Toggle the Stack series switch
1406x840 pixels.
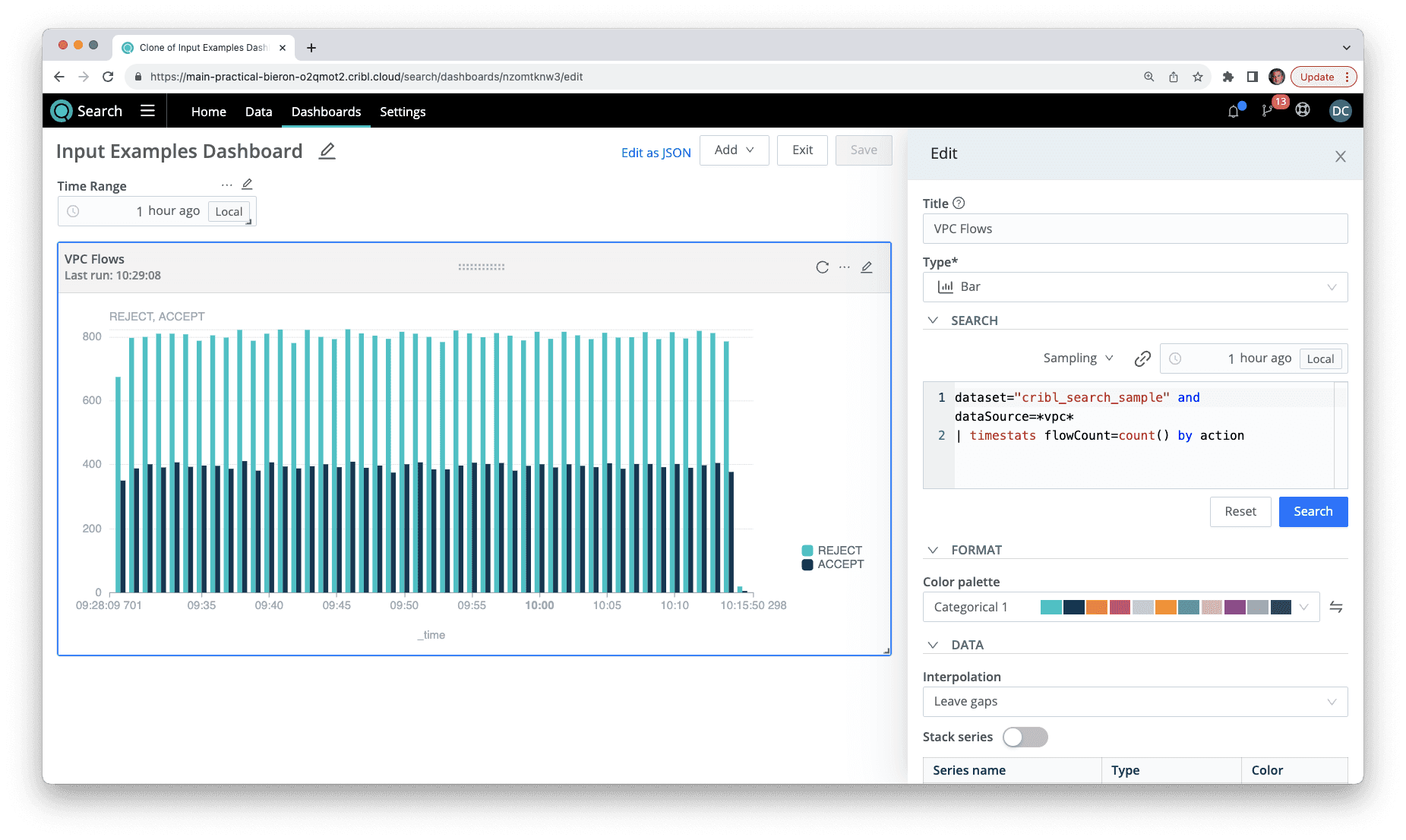(x=1025, y=737)
